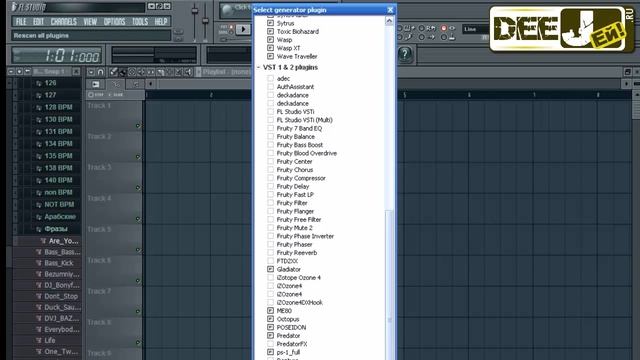Expand the 138 BPM folder in browser
Image resolution: width=640 pixels, height=360 pixels.
tap(39, 168)
